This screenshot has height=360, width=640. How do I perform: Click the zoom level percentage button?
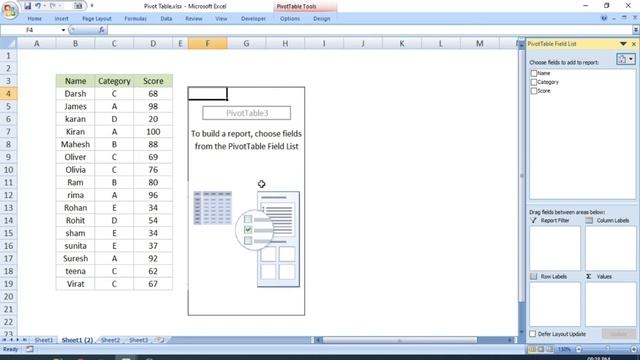[x=564, y=349]
